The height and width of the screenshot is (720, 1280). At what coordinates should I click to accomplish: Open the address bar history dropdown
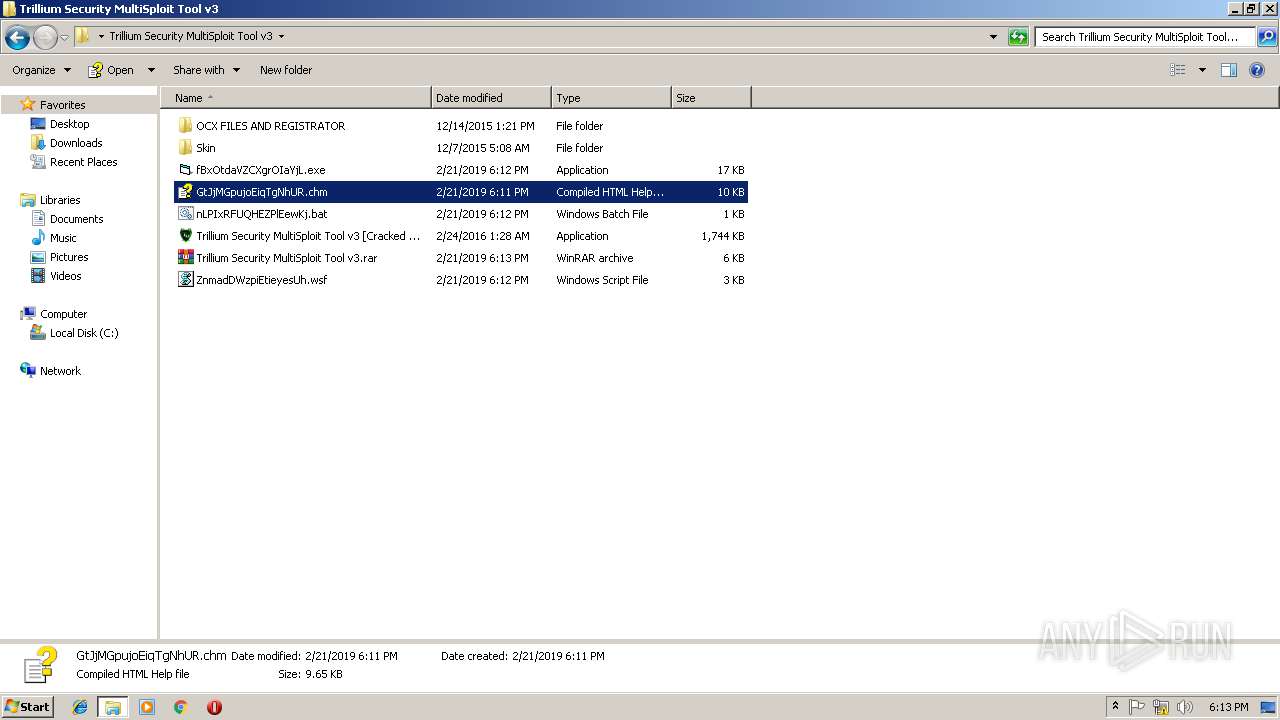(x=993, y=37)
